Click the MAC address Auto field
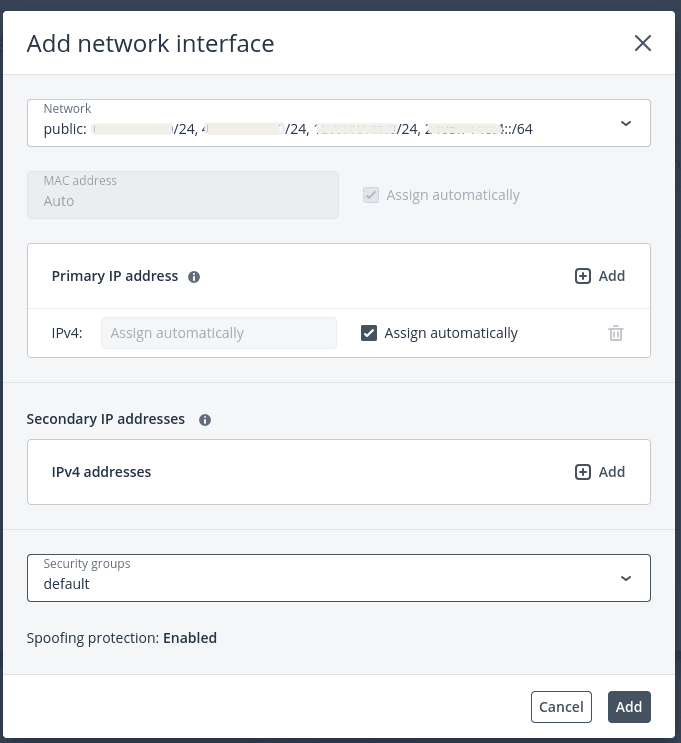This screenshot has height=743, width=681. [x=183, y=195]
